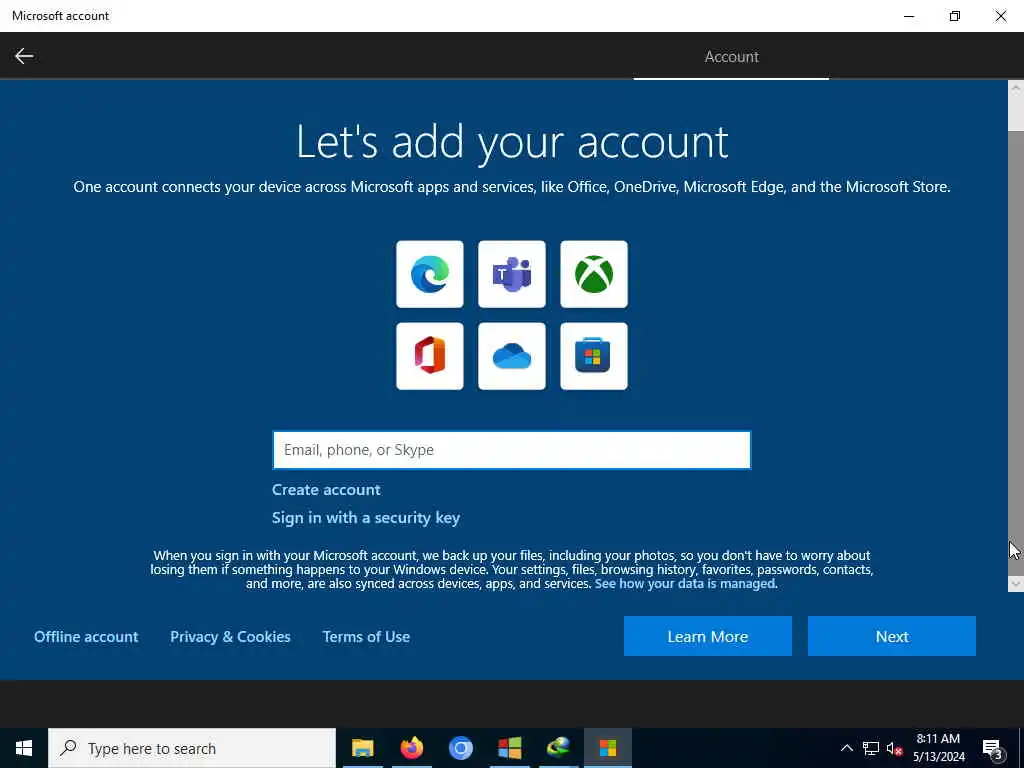Click the Learn More button
This screenshot has height=768, width=1024.
tap(708, 636)
